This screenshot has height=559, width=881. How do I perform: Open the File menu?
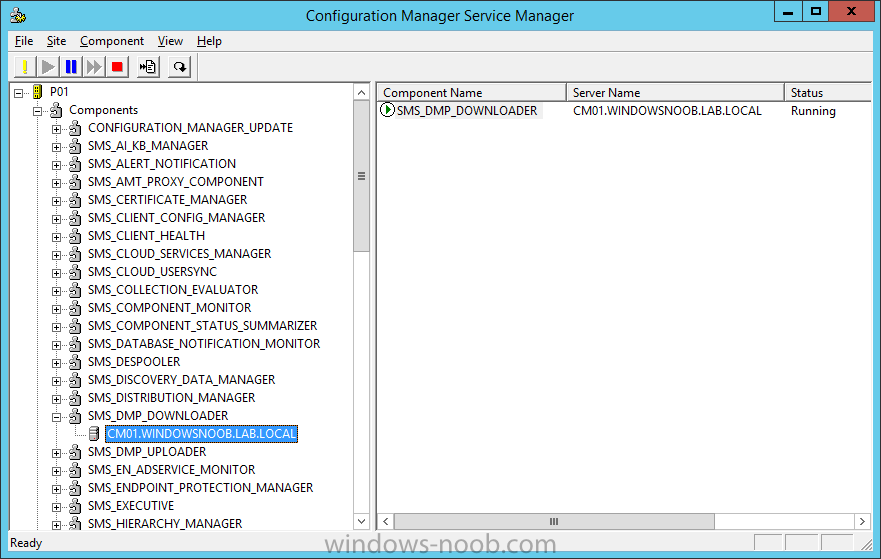pos(24,41)
